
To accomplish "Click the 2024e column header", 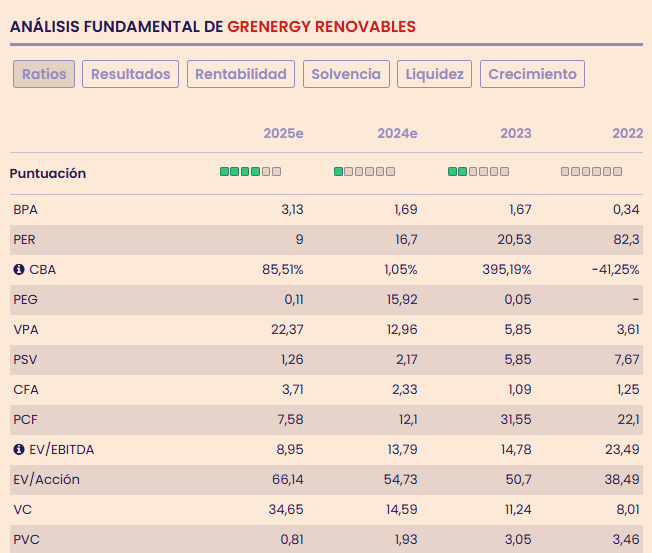I will tap(398, 133).
